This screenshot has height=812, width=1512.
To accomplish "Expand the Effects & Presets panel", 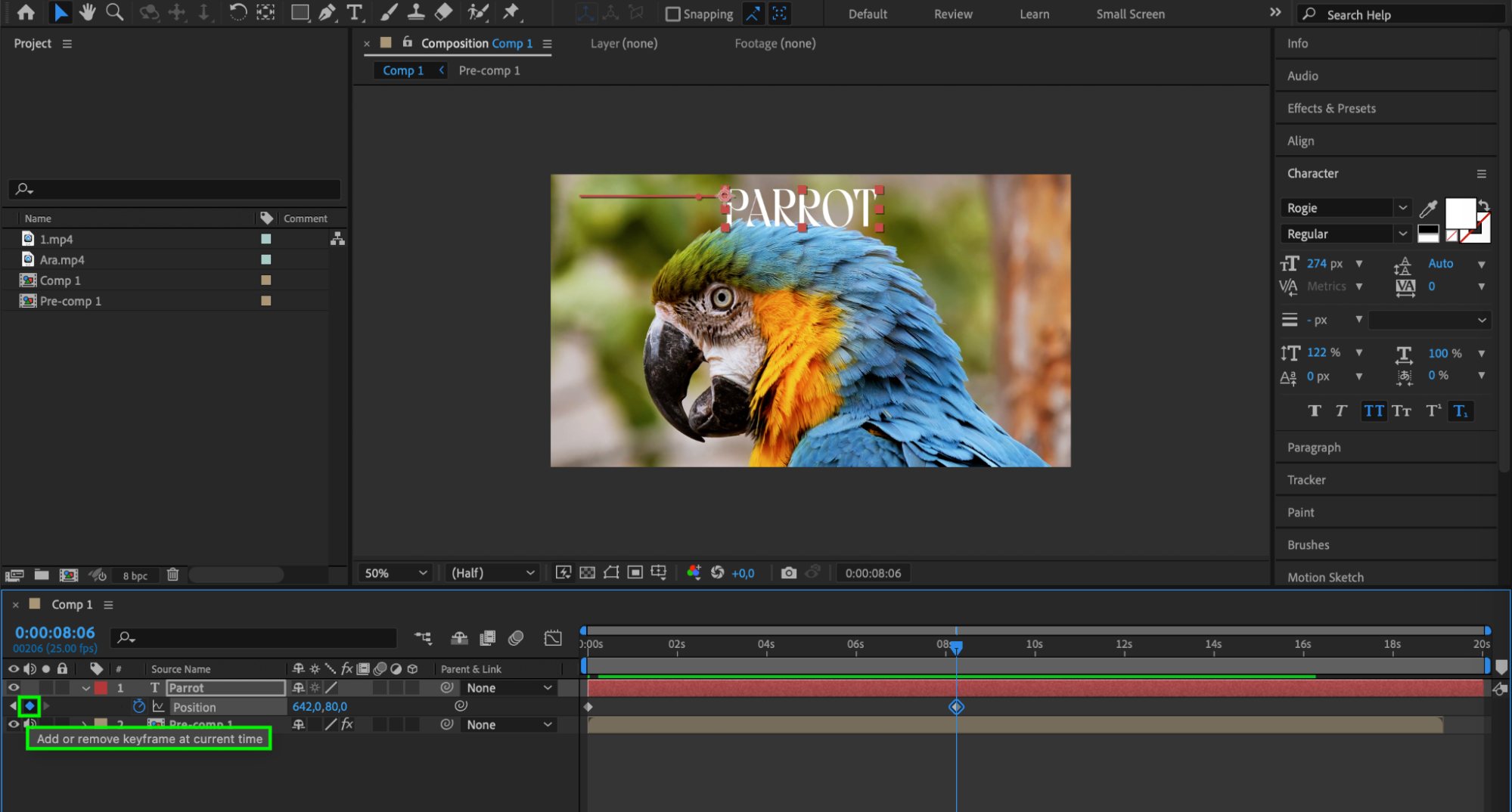I will point(1331,108).
